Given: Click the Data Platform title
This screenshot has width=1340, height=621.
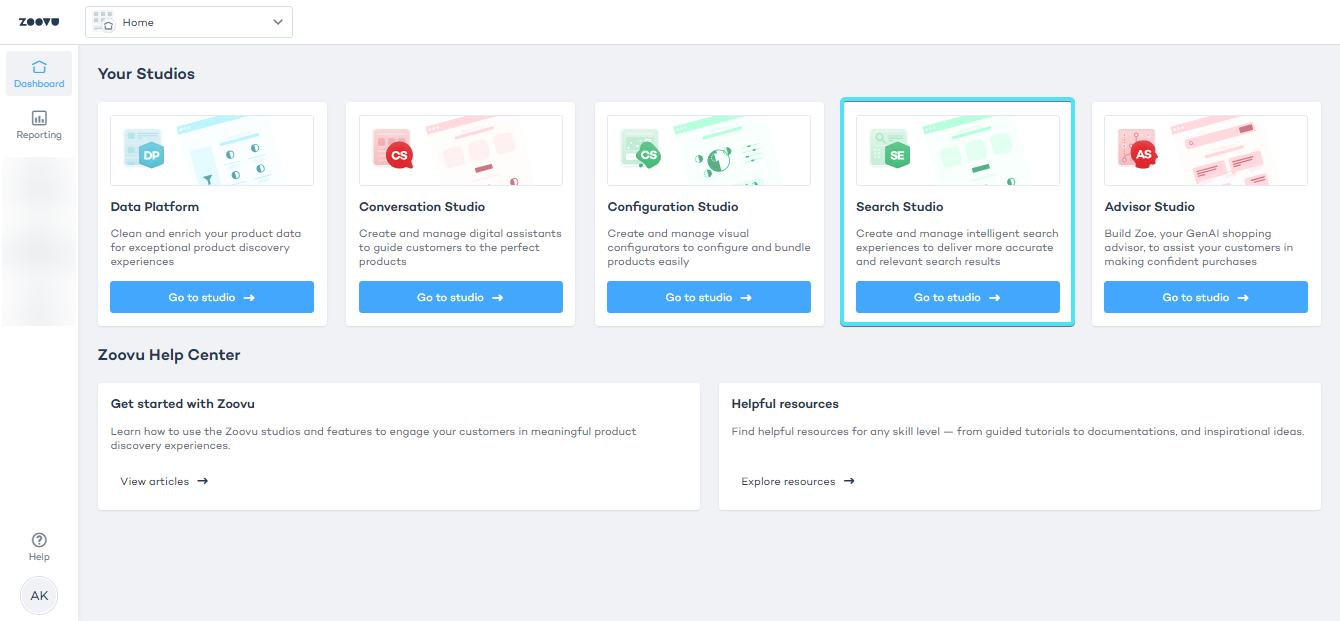Looking at the screenshot, I should tap(155, 207).
